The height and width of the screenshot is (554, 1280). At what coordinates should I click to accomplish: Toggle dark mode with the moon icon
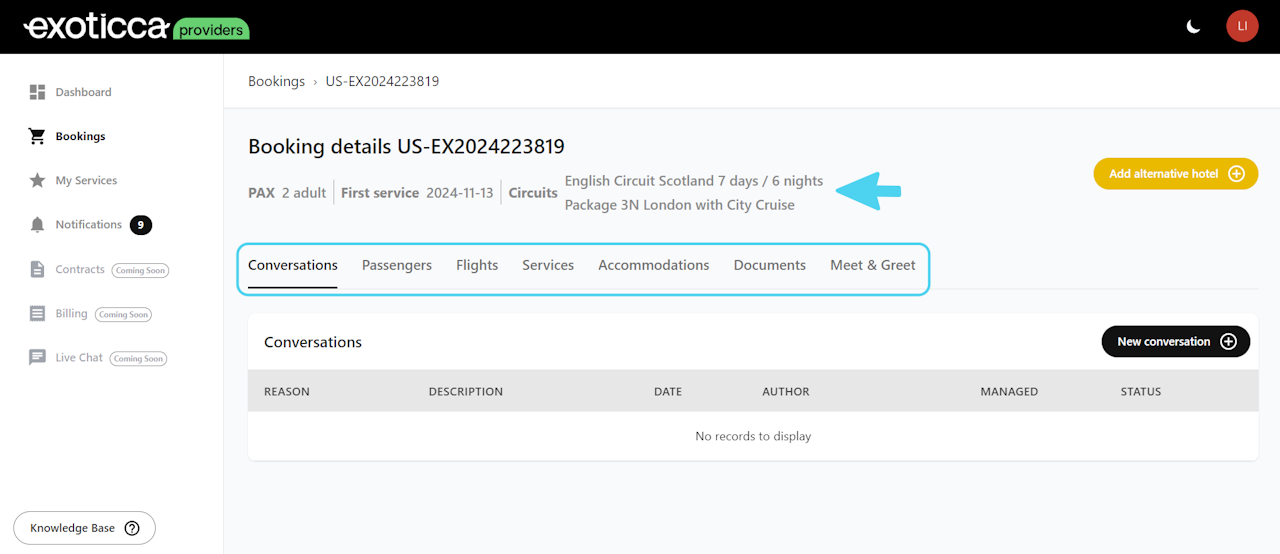(x=1193, y=26)
